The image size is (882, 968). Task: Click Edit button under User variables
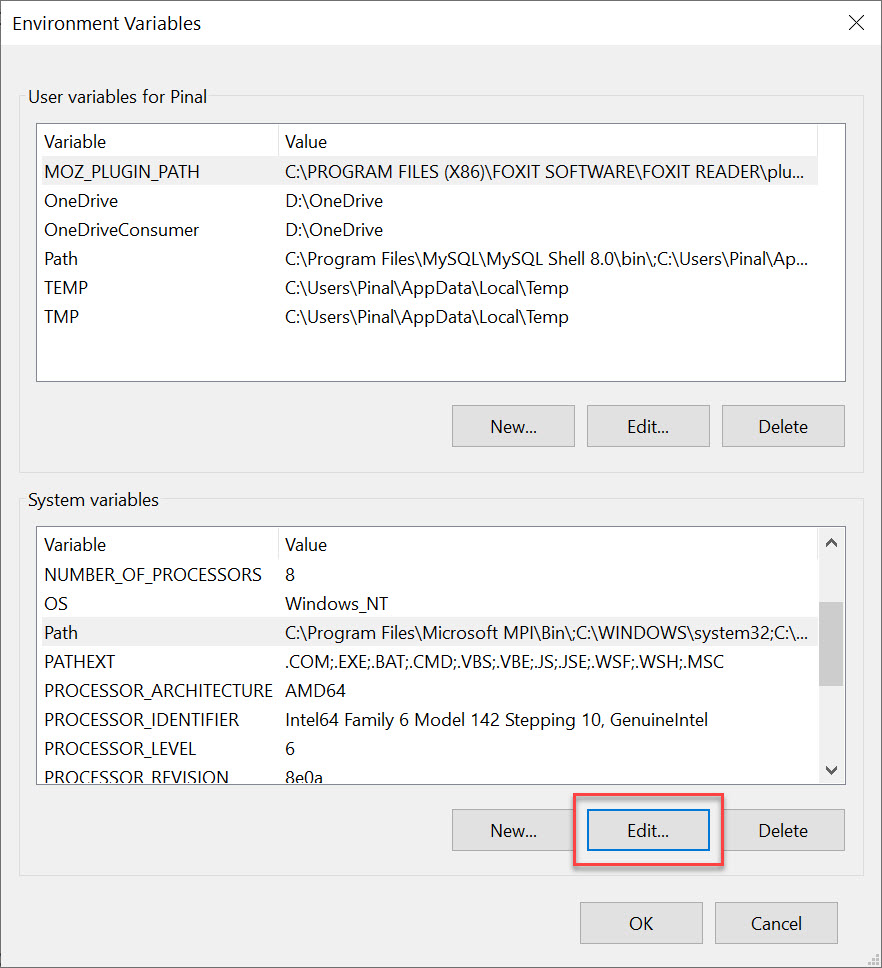coord(648,426)
